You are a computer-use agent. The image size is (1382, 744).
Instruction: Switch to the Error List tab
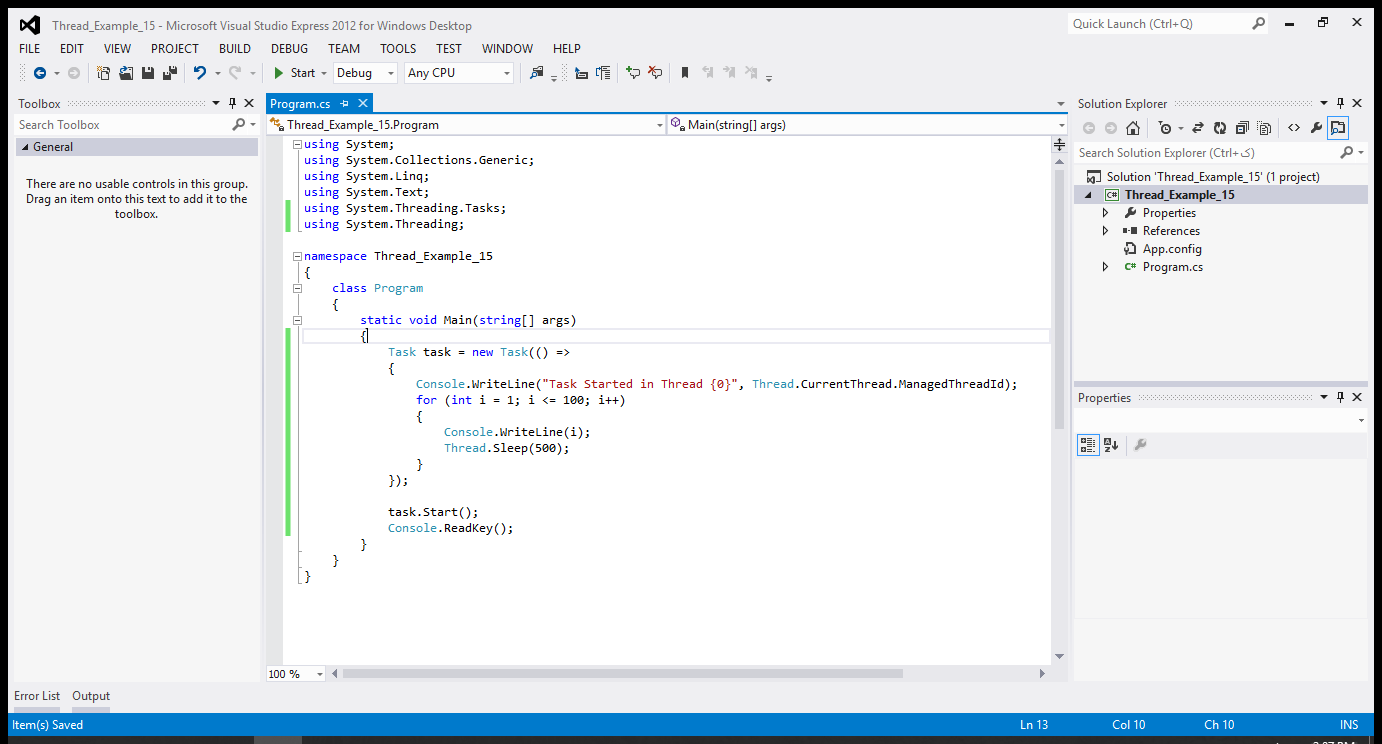[37, 696]
